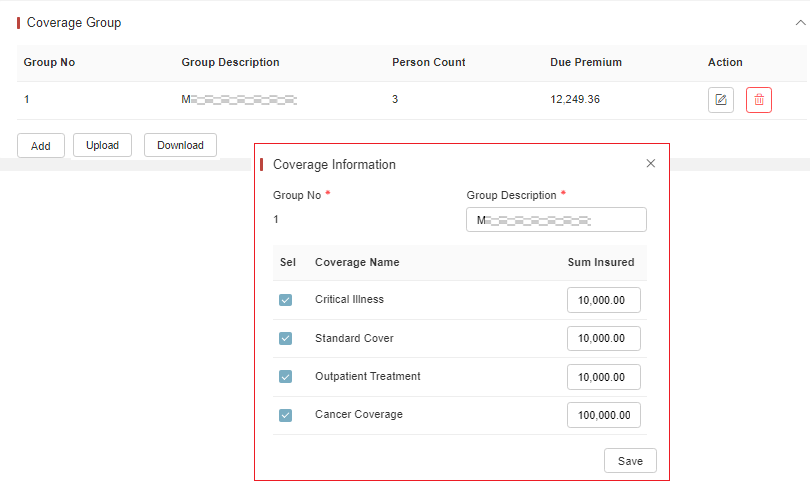Select the Due Premium column header
Image resolution: width=810 pixels, height=489 pixels.
pos(586,62)
